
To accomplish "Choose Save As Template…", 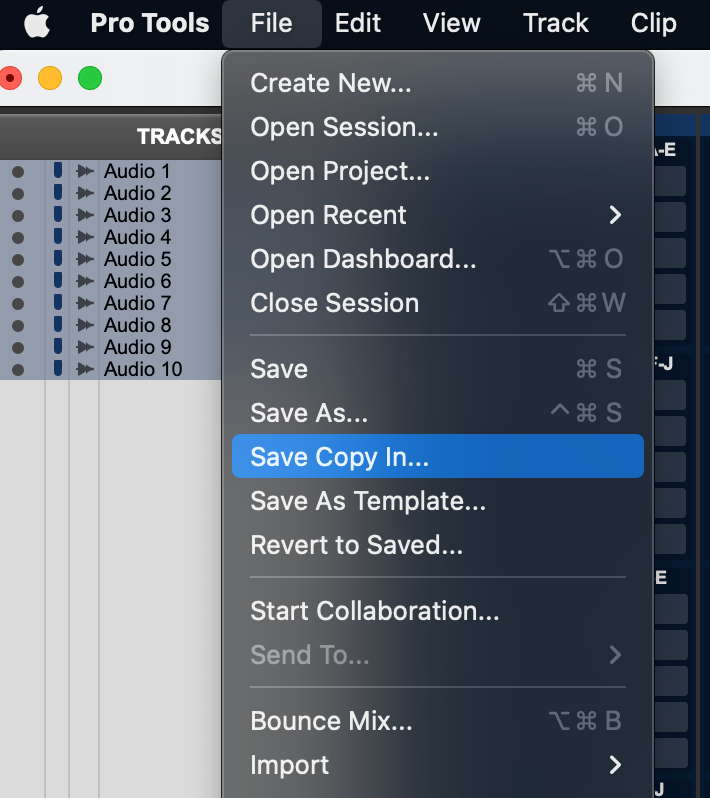I will point(438,501).
